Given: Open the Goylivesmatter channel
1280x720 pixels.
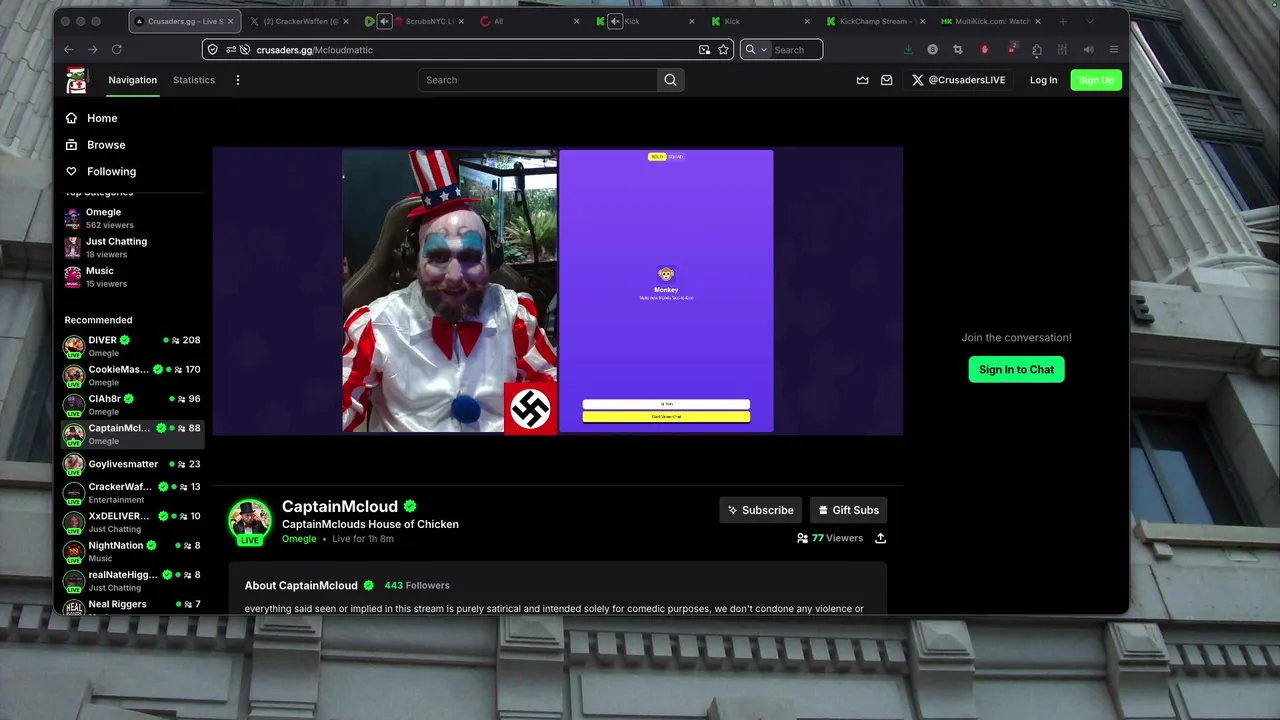Looking at the screenshot, I should click(x=132, y=464).
